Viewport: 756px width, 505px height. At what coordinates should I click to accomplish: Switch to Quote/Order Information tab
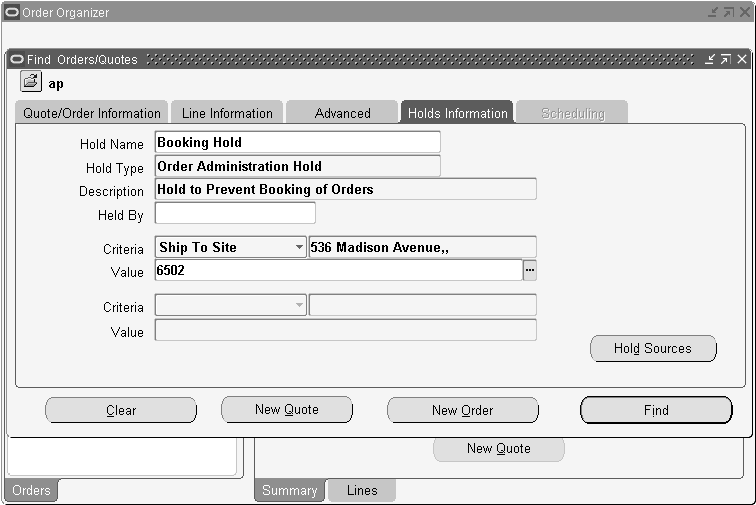coord(92,113)
